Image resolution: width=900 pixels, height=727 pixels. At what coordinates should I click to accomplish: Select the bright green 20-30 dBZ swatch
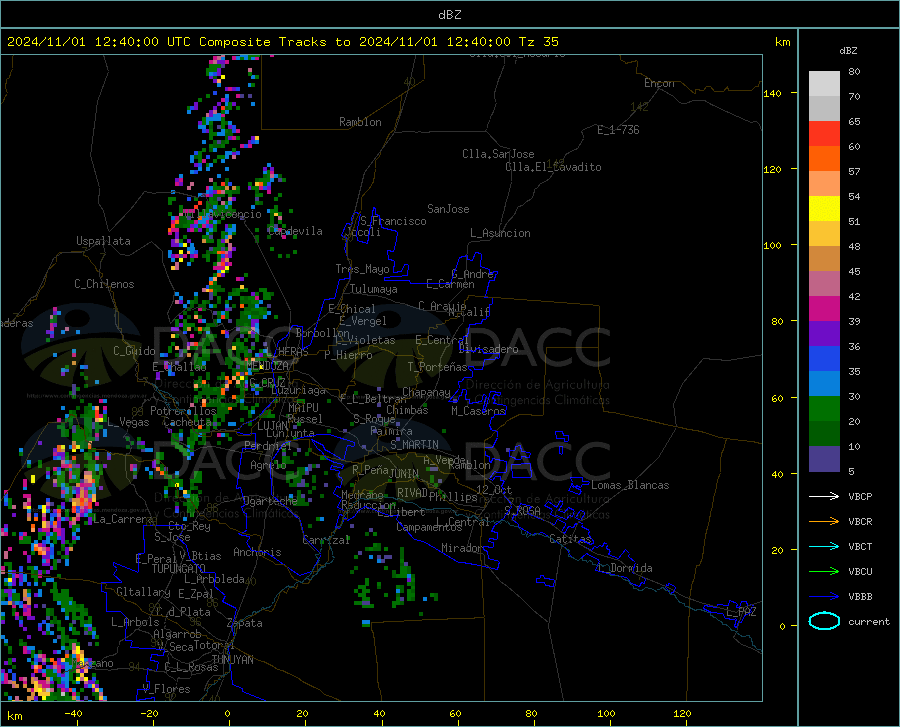[824, 409]
